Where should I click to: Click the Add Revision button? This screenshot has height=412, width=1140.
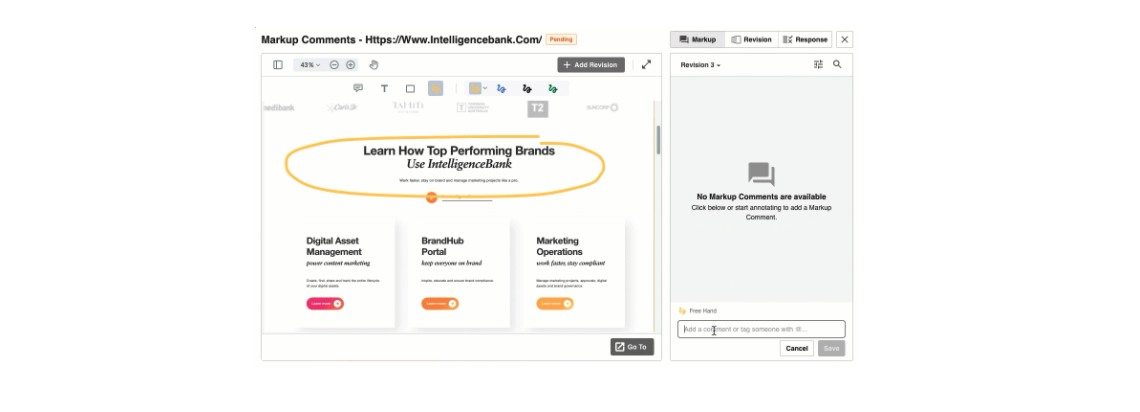[x=591, y=65]
